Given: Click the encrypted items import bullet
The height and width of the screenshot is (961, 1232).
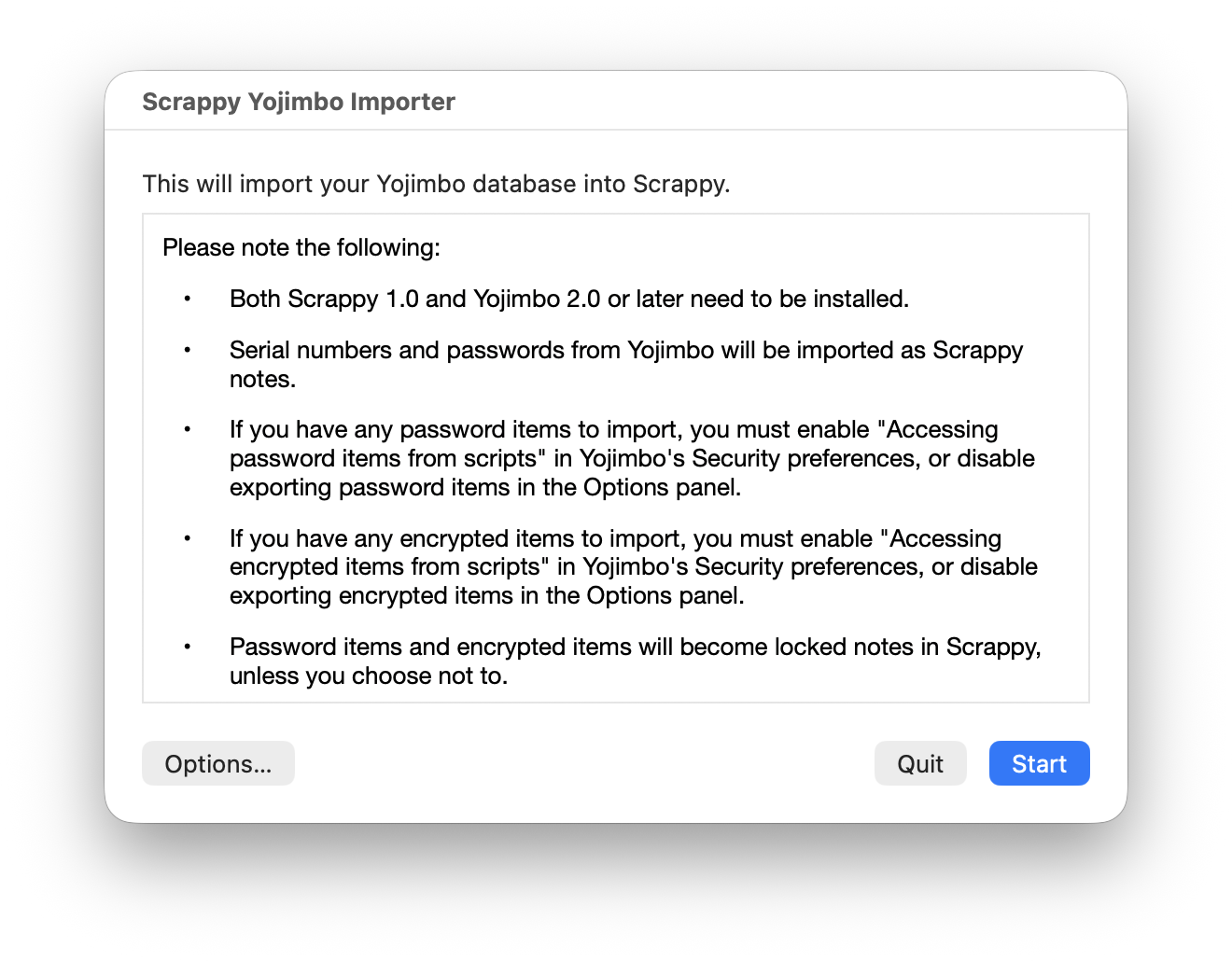Looking at the screenshot, I should click(x=634, y=566).
